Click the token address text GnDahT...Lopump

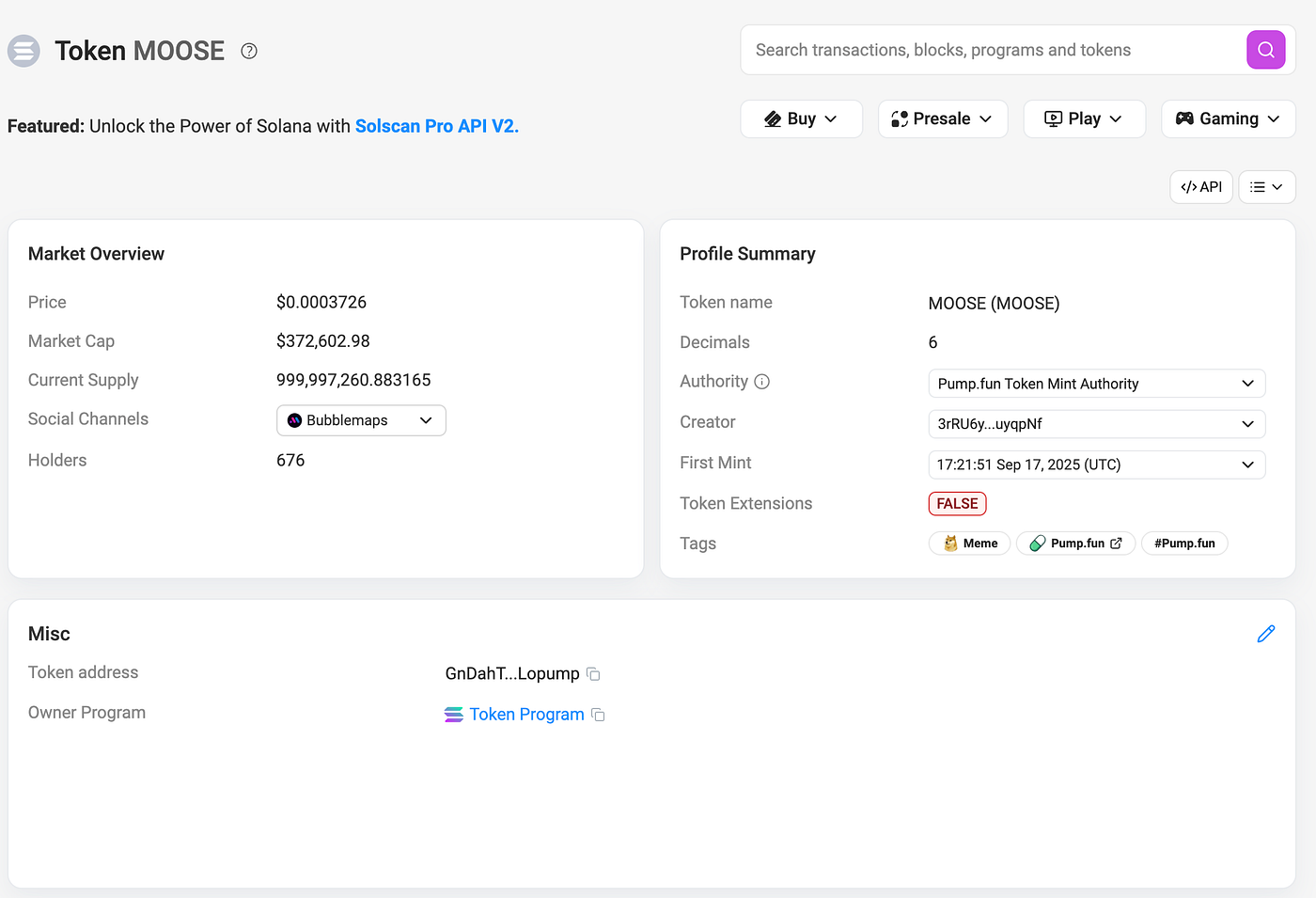(512, 673)
